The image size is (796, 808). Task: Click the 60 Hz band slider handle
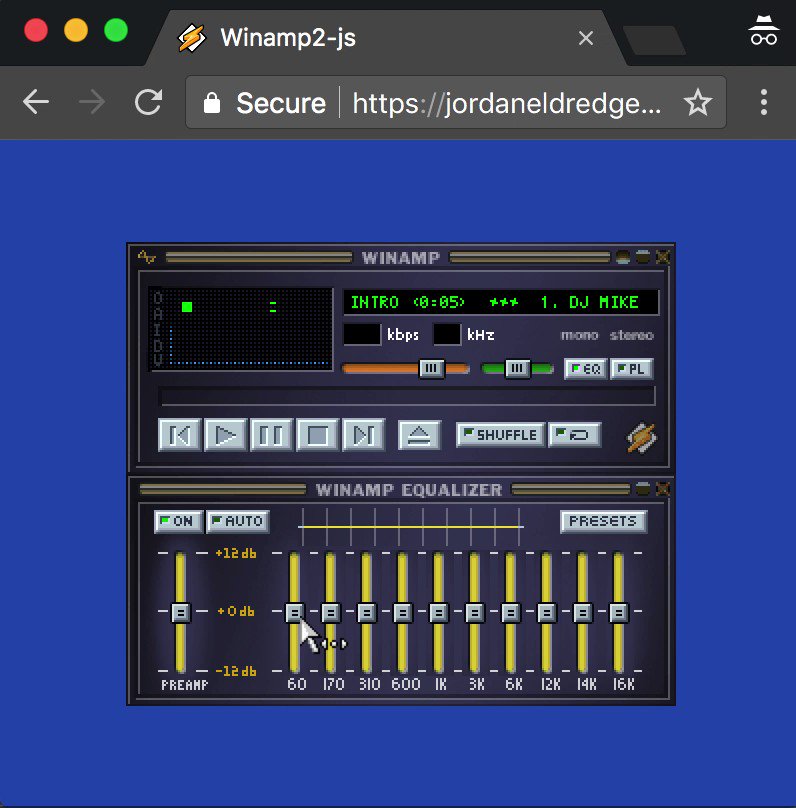point(295,612)
